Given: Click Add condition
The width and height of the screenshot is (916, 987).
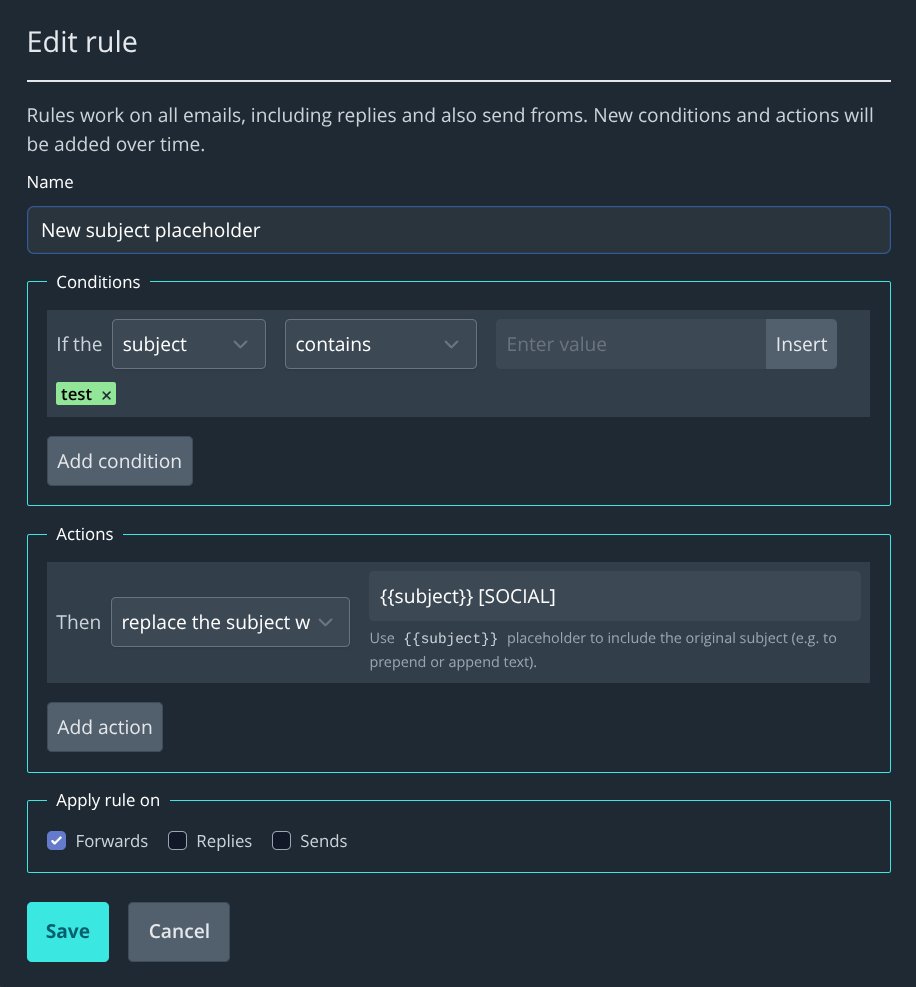Looking at the screenshot, I should click(x=120, y=461).
